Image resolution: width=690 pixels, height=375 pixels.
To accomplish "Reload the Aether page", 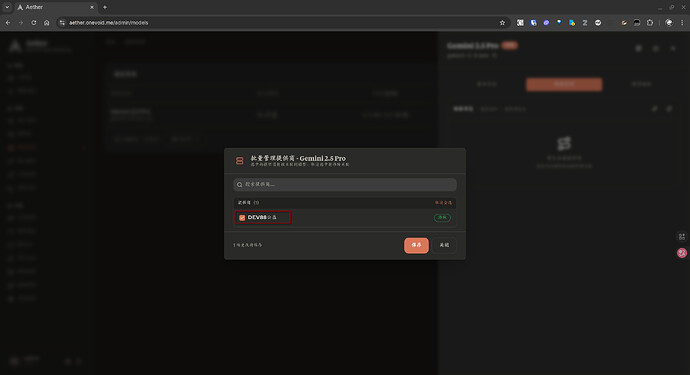I will (x=33, y=22).
